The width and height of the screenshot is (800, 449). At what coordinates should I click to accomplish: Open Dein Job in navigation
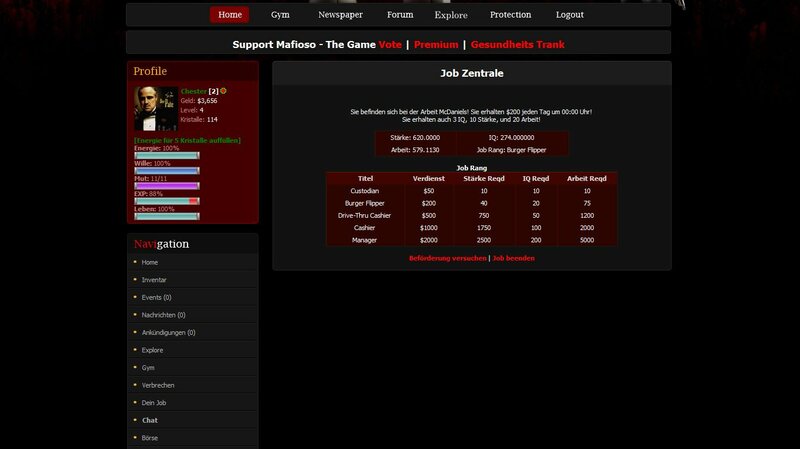[154, 403]
